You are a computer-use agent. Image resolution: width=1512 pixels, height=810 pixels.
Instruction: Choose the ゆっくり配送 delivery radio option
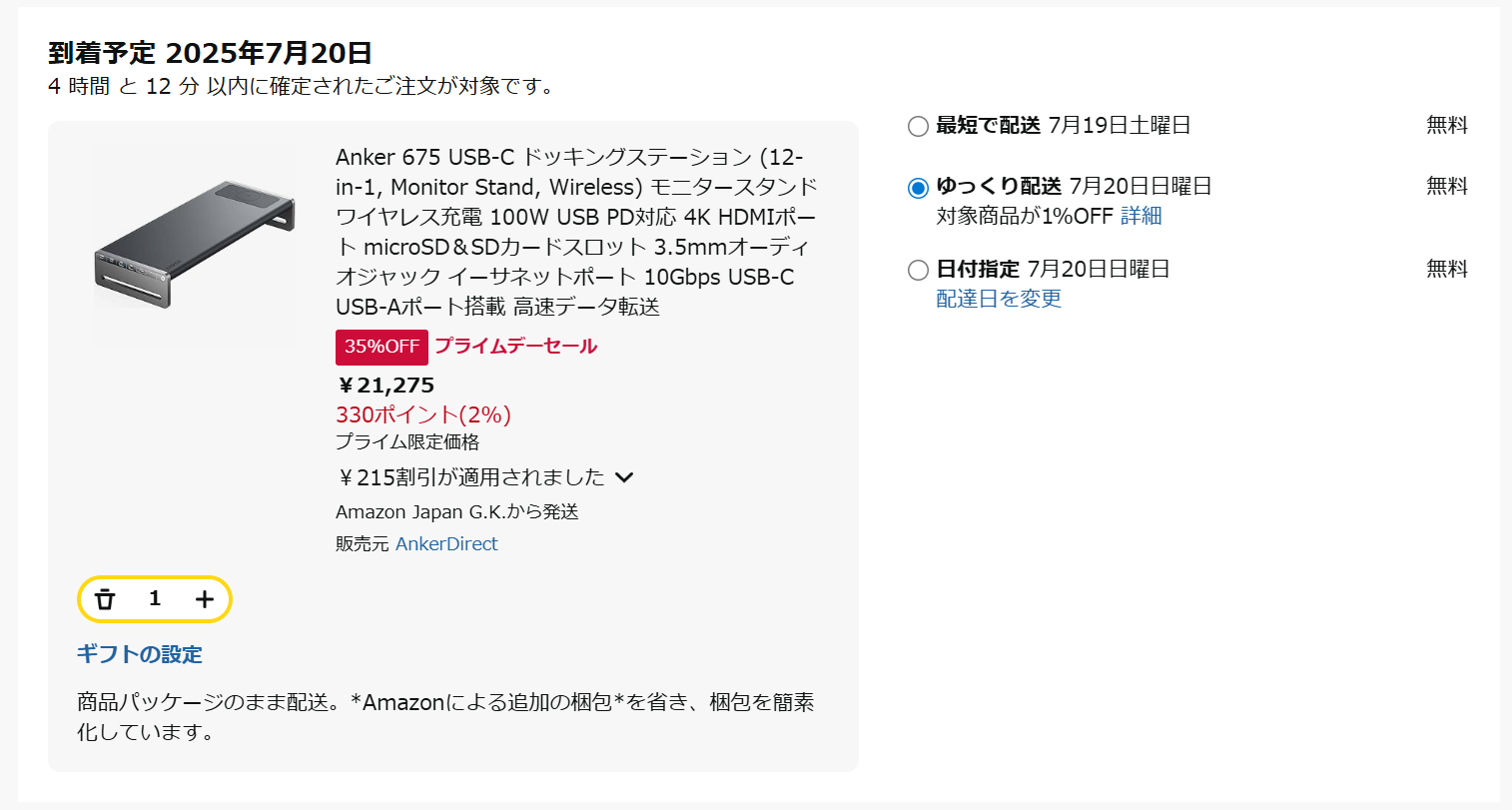(x=918, y=188)
